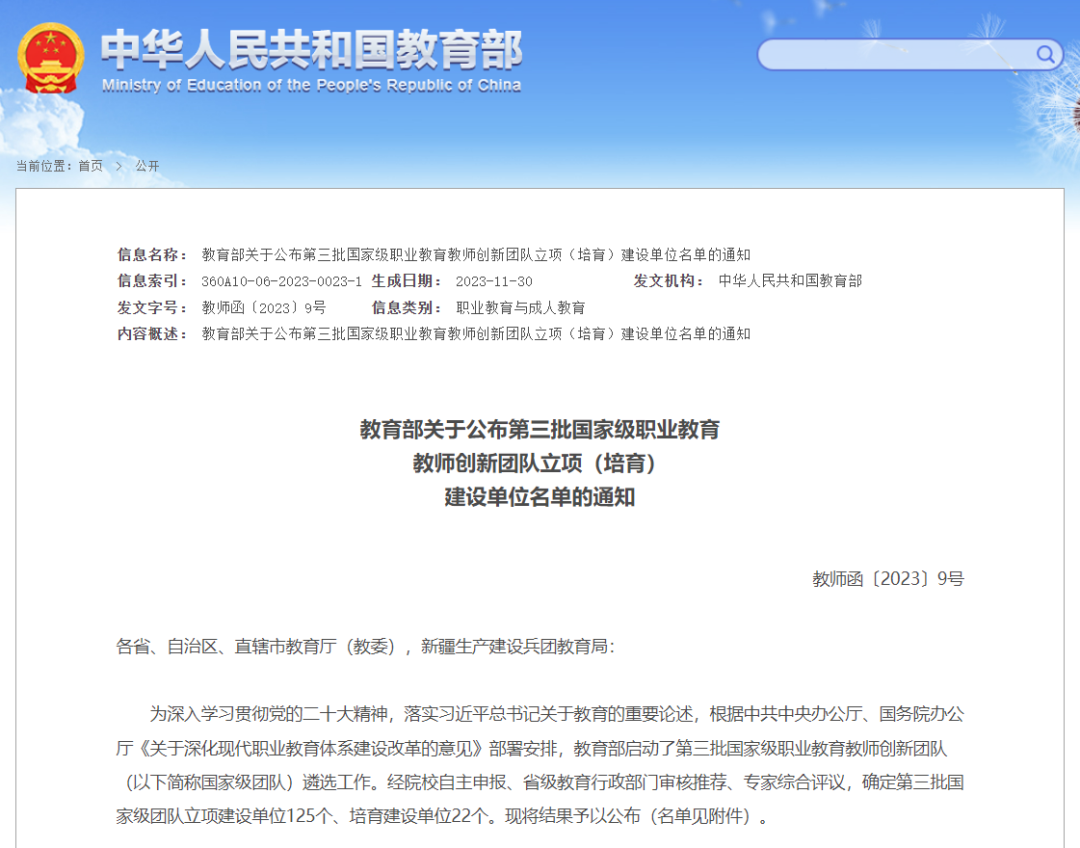
Task: Click the 信息类别 label
Action: (406, 307)
